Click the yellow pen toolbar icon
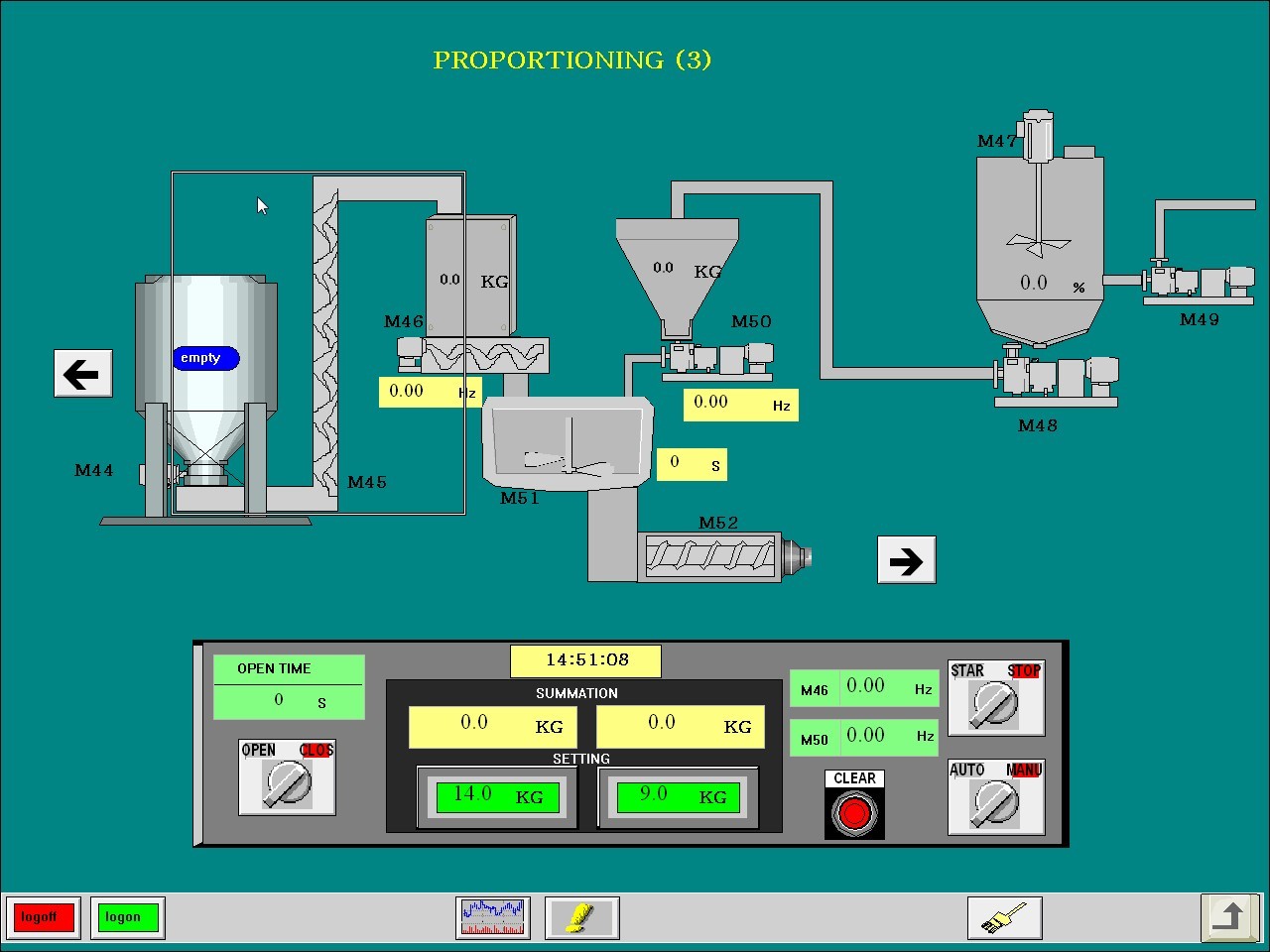The image size is (1270, 952). click(582, 917)
